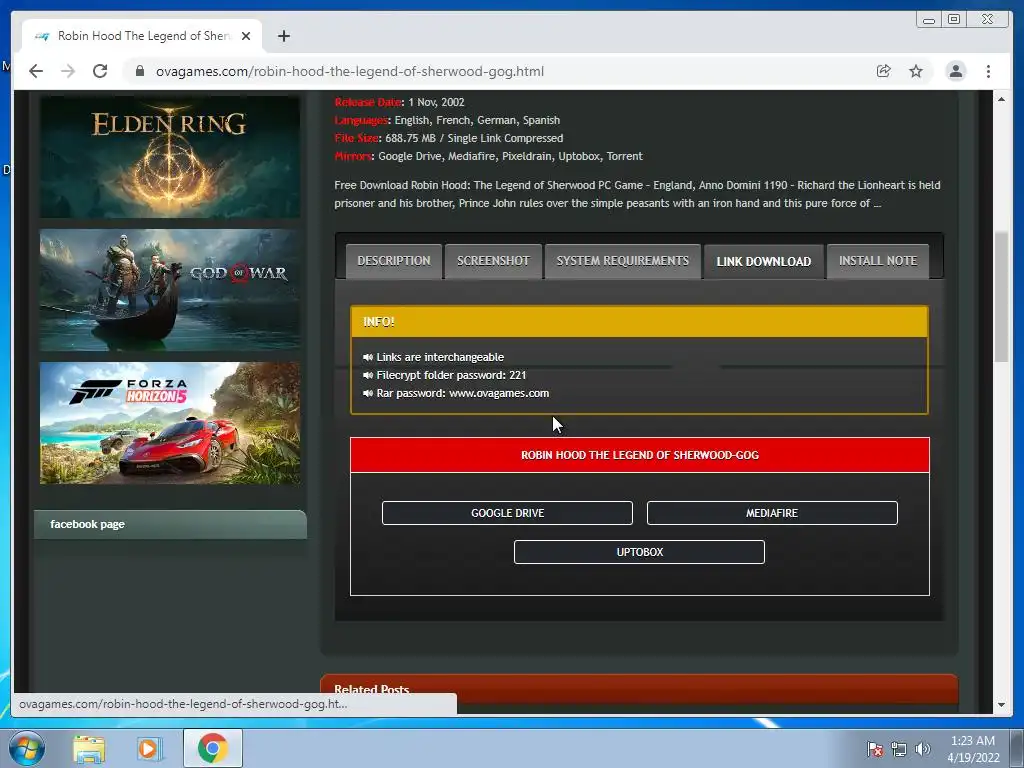Open the Elden Ring game thumbnail

170,157
